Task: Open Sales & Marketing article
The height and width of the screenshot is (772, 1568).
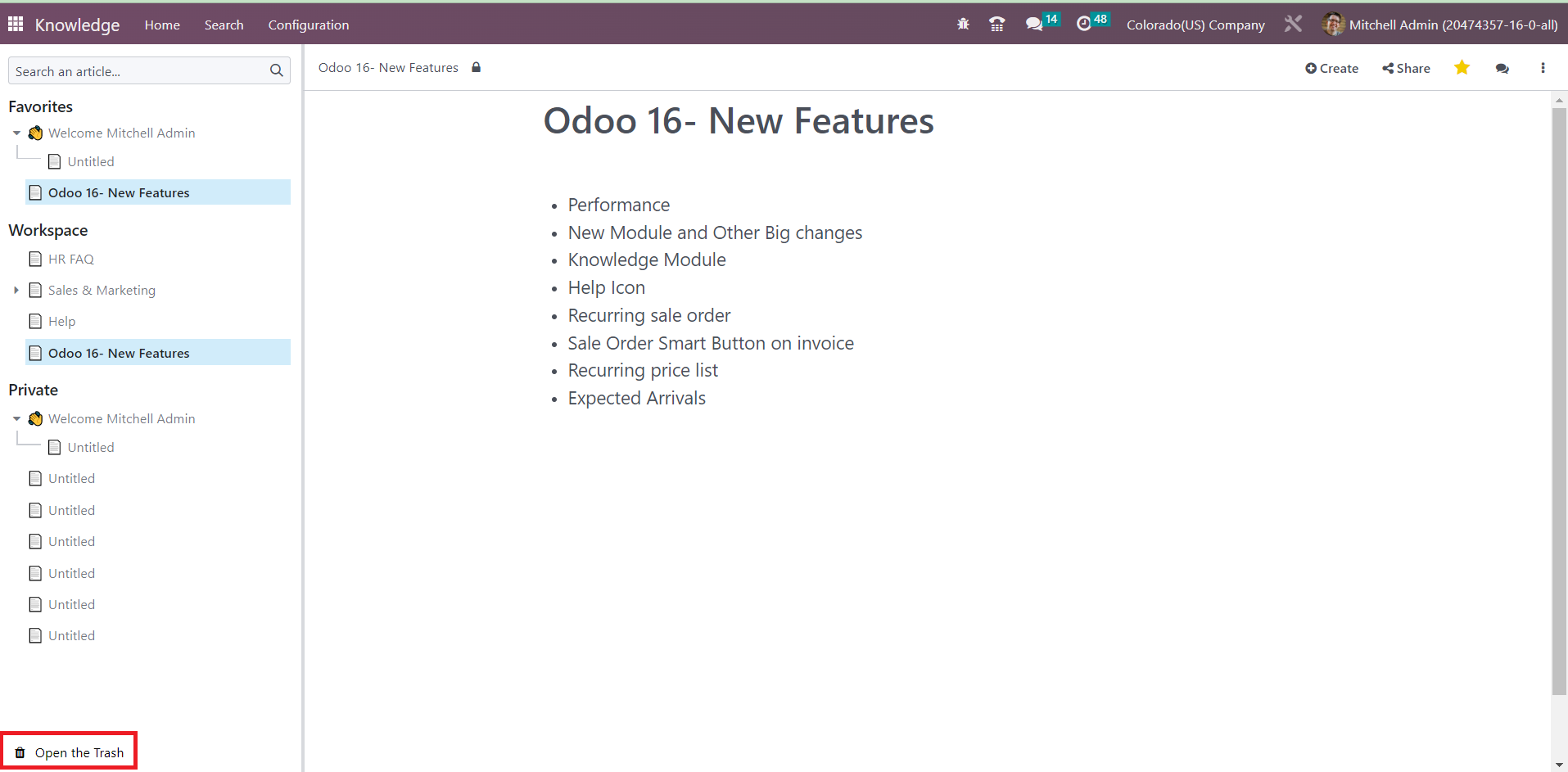Action: tap(102, 290)
